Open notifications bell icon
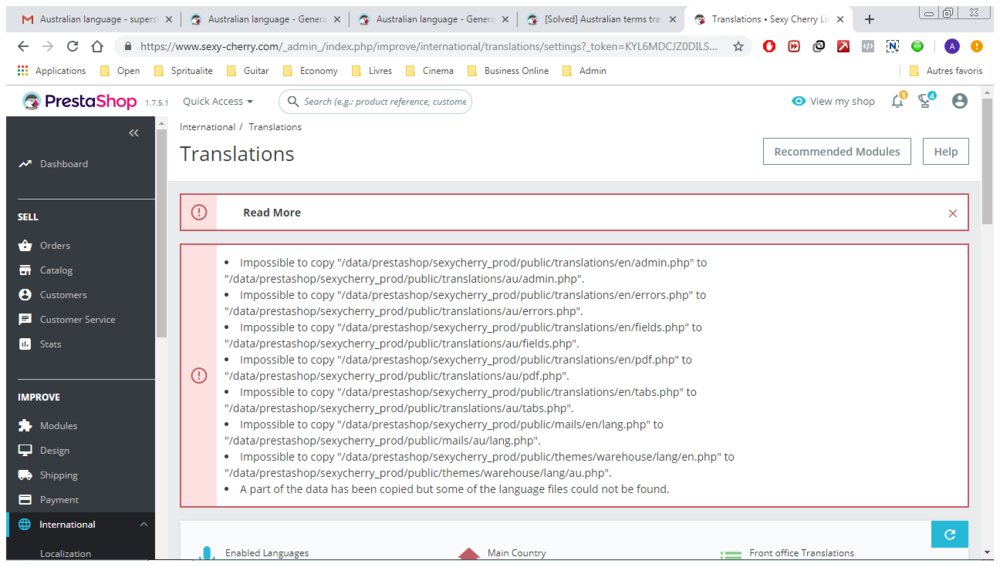 (x=898, y=100)
